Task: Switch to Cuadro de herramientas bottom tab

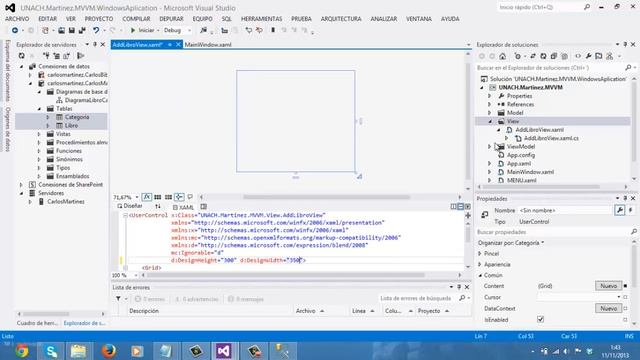Action: 38,323
